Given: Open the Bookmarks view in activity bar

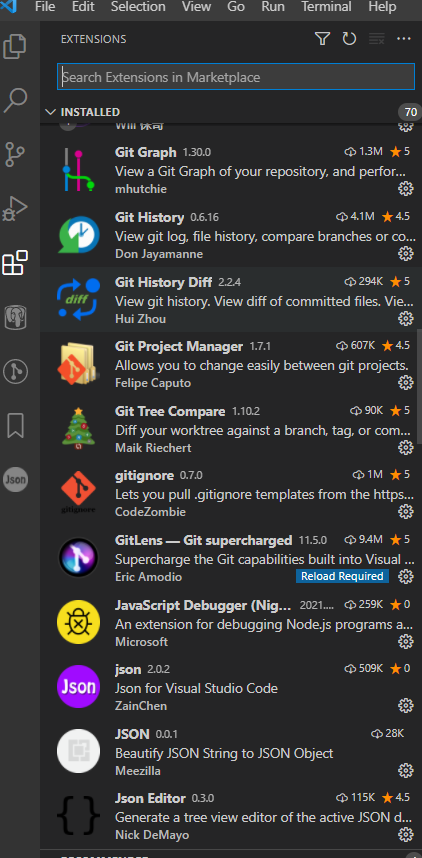Looking at the screenshot, I should (x=15, y=425).
